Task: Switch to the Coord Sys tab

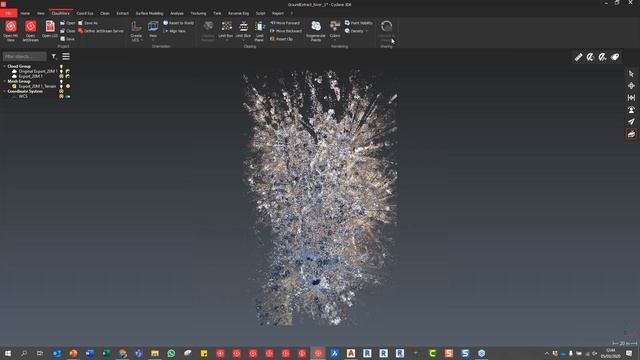Action: click(85, 13)
